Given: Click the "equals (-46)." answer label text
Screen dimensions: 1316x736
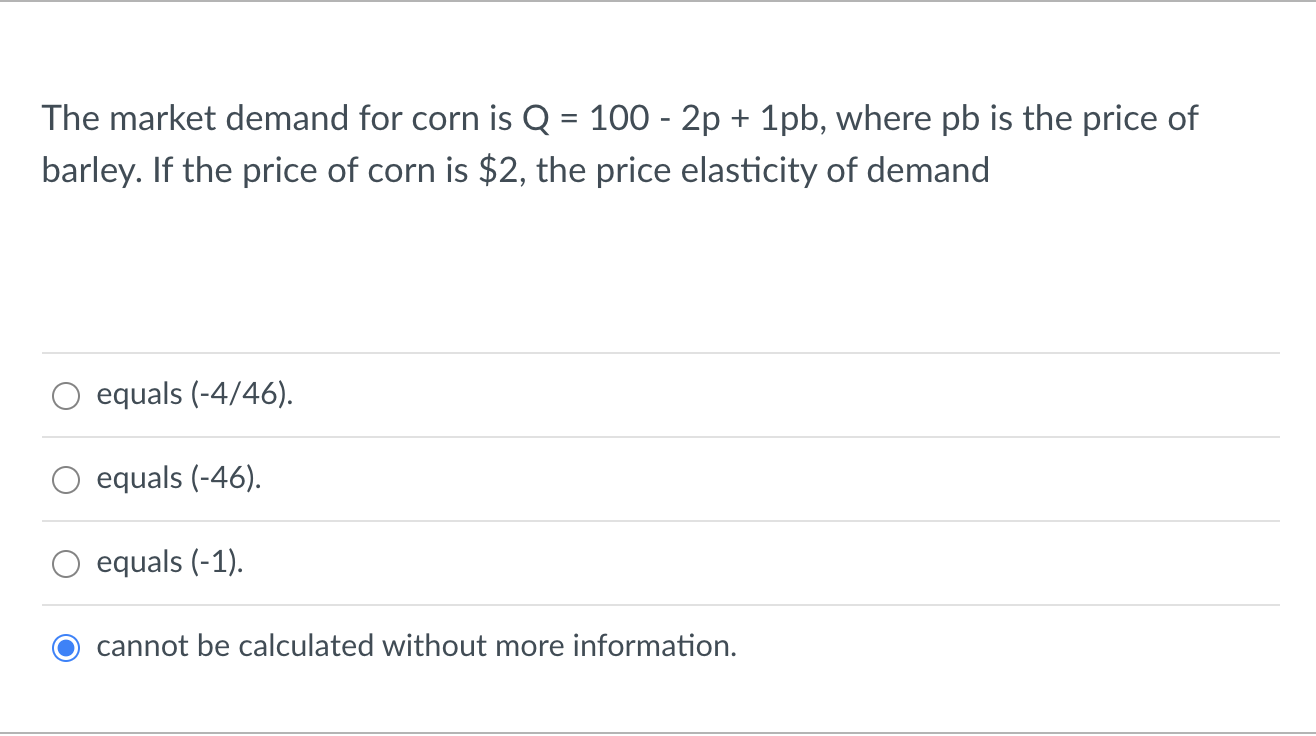Looking at the screenshot, I should tap(180, 479).
